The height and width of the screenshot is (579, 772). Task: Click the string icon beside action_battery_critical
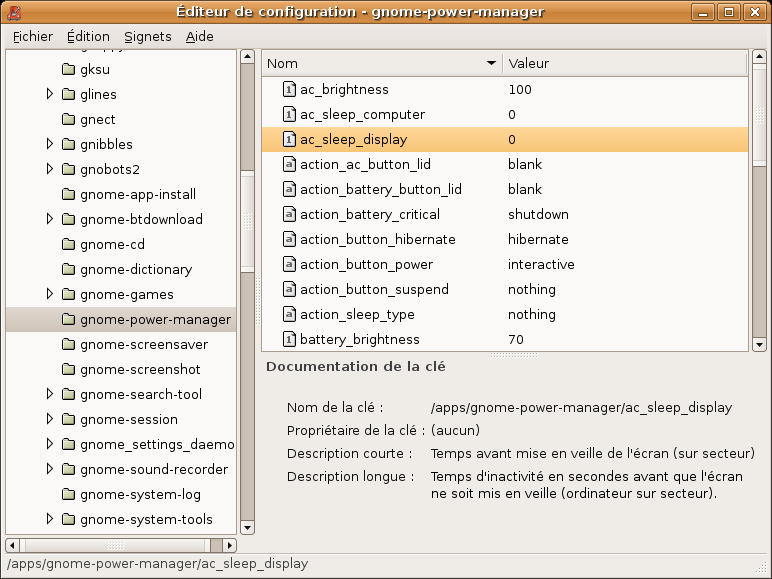click(x=289, y=215)
